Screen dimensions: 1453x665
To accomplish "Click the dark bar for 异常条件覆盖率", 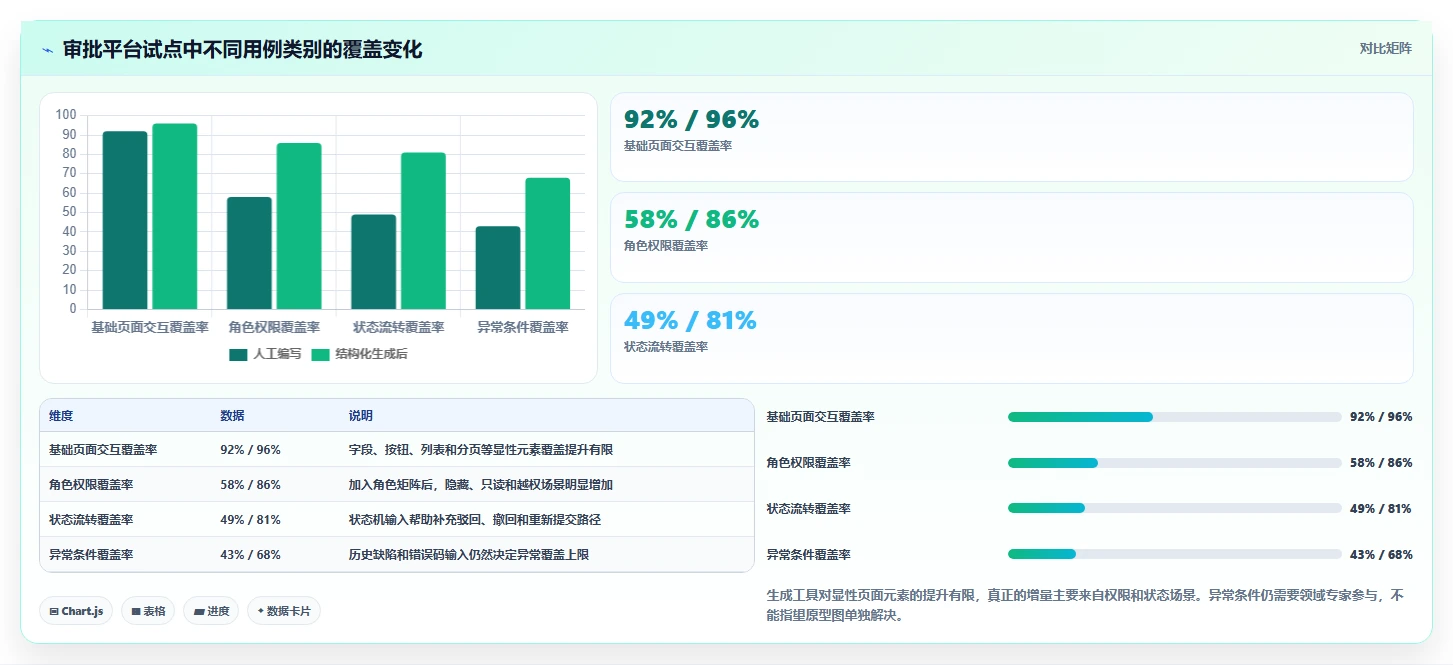I will 498,268.
